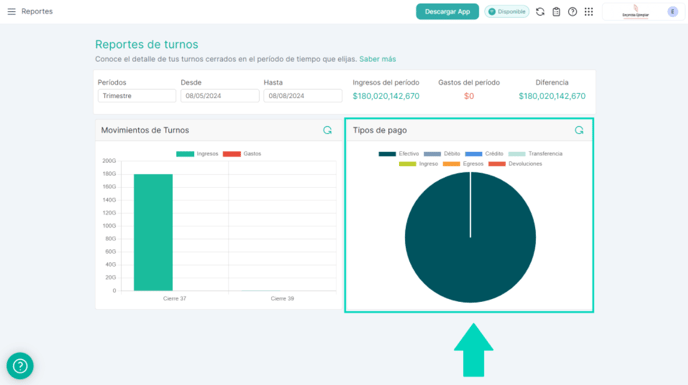Click the Descargar App button
The width and height of the screenshot is (688, 385).
click(x=447, y=11)
